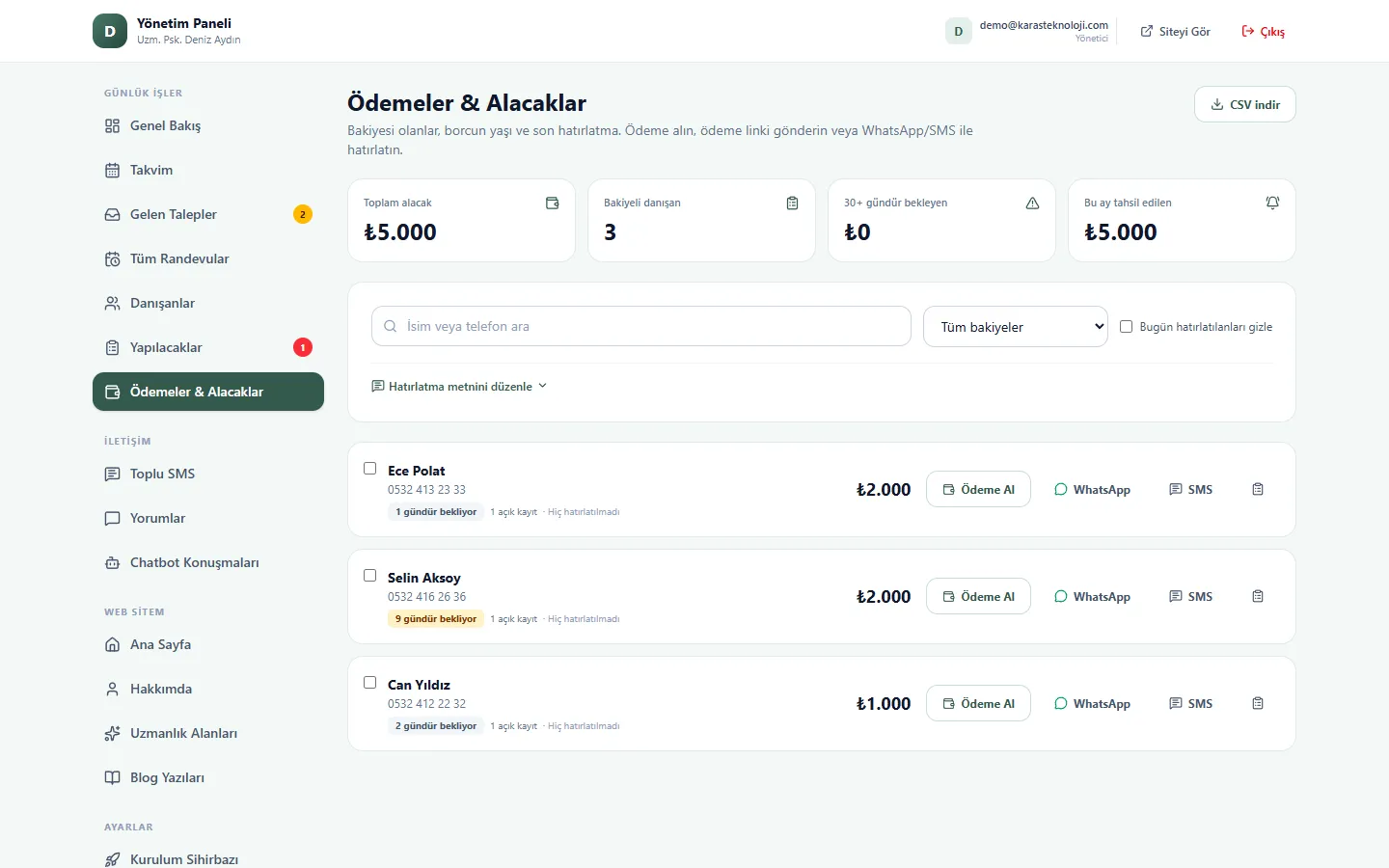Send WhatsApp reminder to Ece Polat
Image resolution: width=1389 pixels, height=868 pixels.
[x=1092, y=490]
